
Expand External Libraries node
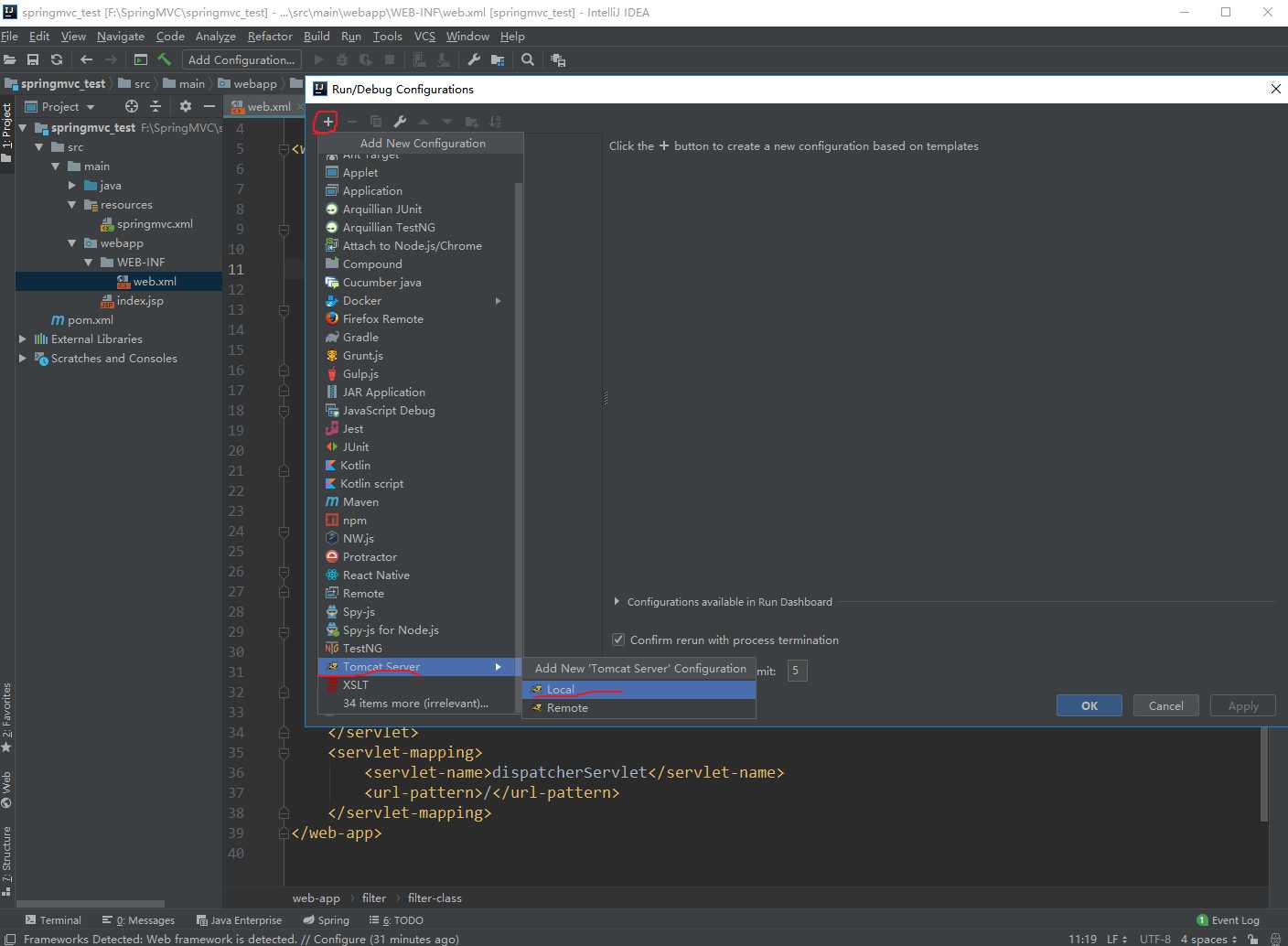[23, 339]
